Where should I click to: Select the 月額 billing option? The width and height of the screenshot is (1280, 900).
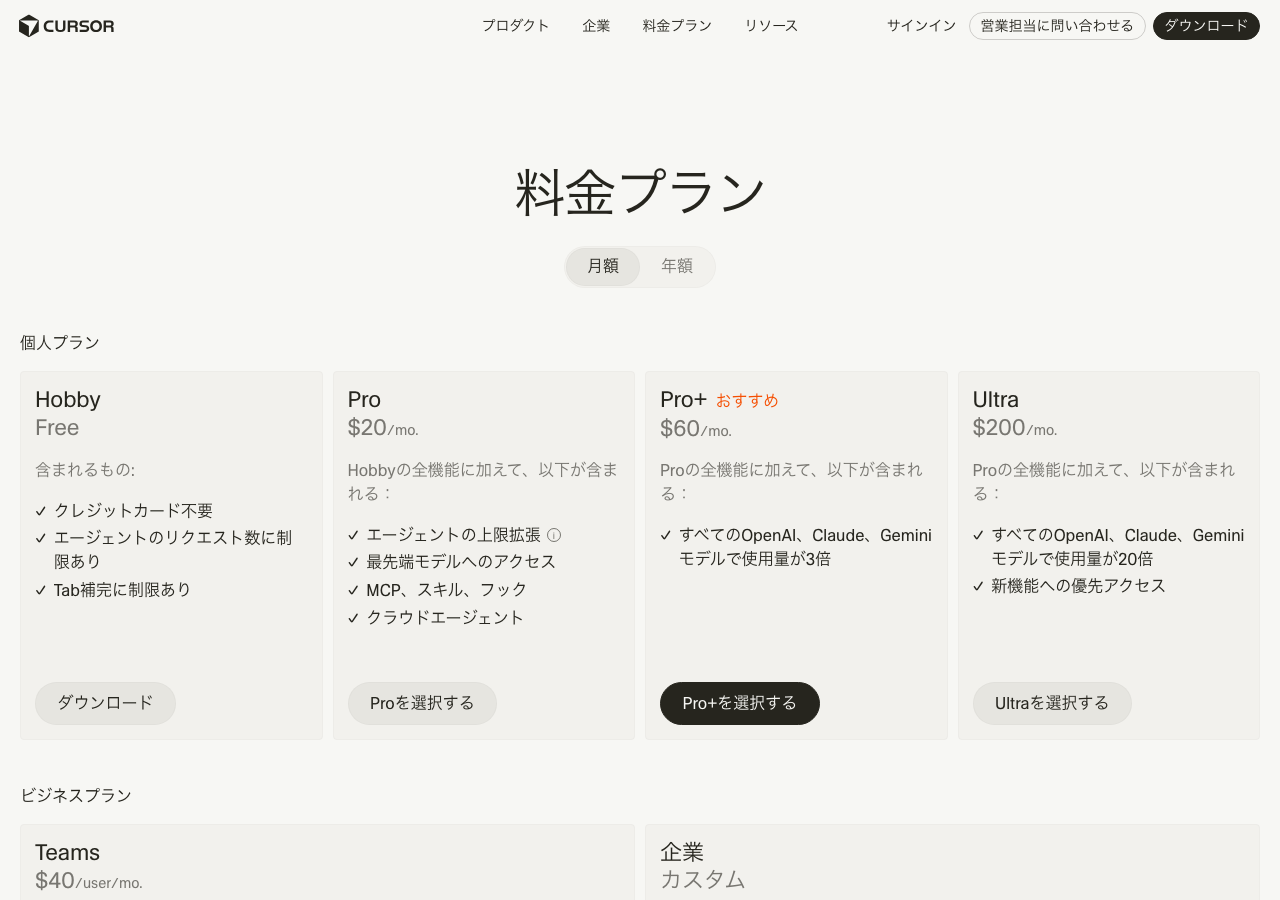click(x=602, y=266)
